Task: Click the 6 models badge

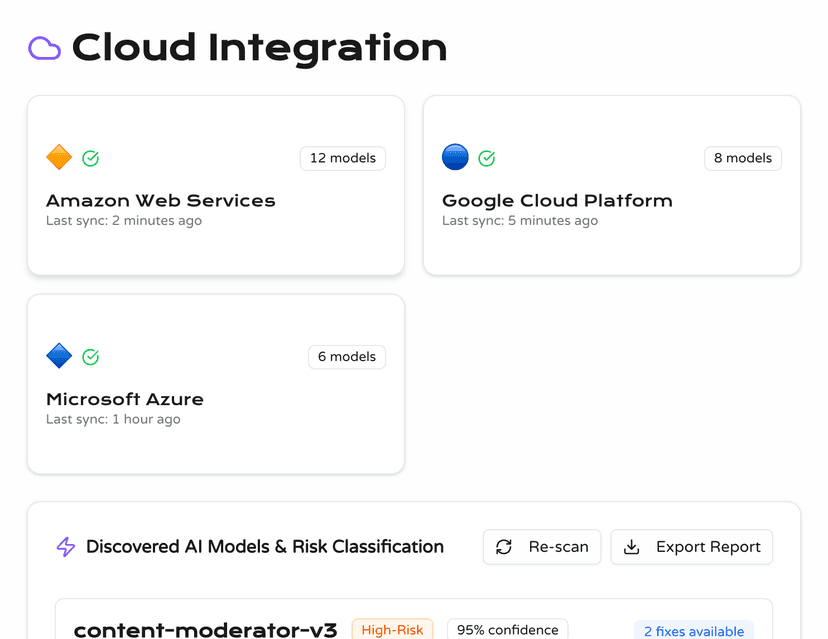Action: 347,356
